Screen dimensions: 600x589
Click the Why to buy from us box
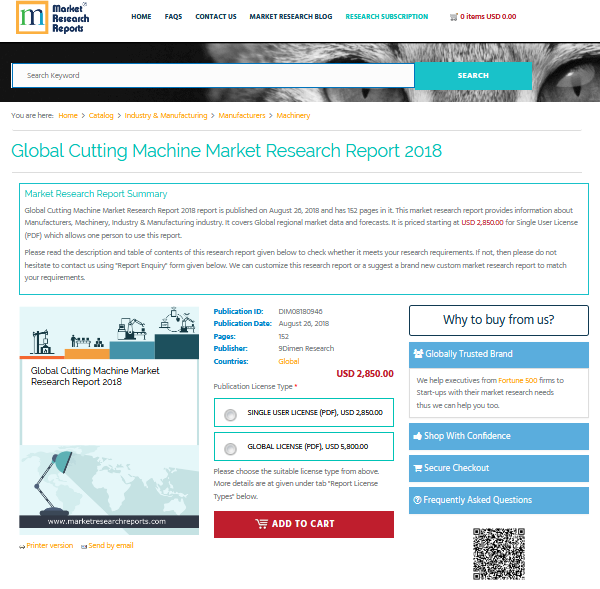click(499, 320)
